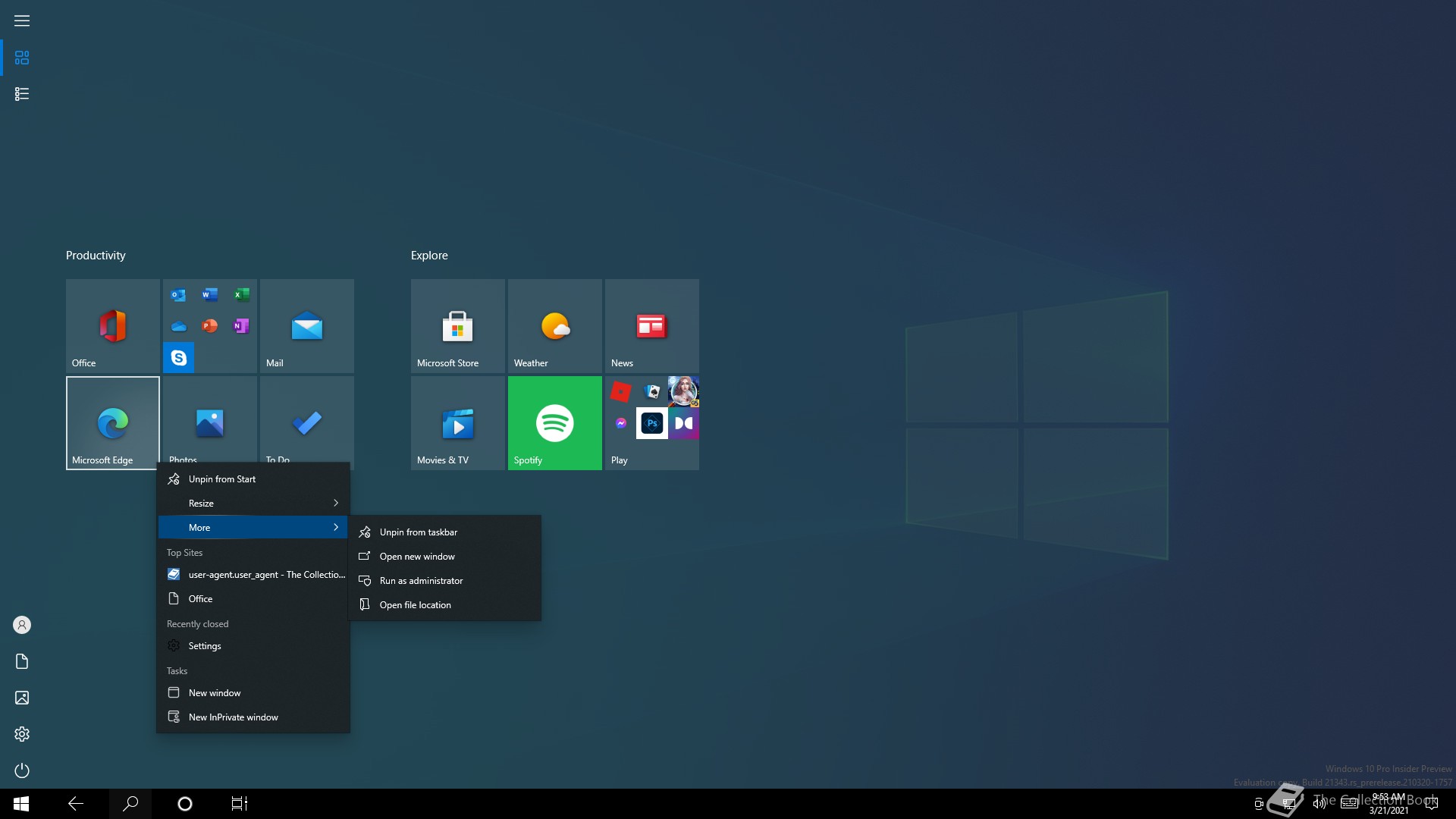Screen dimensions: 1456x819
Task: Open the Photos tile
Action: [x=209, y=419]
